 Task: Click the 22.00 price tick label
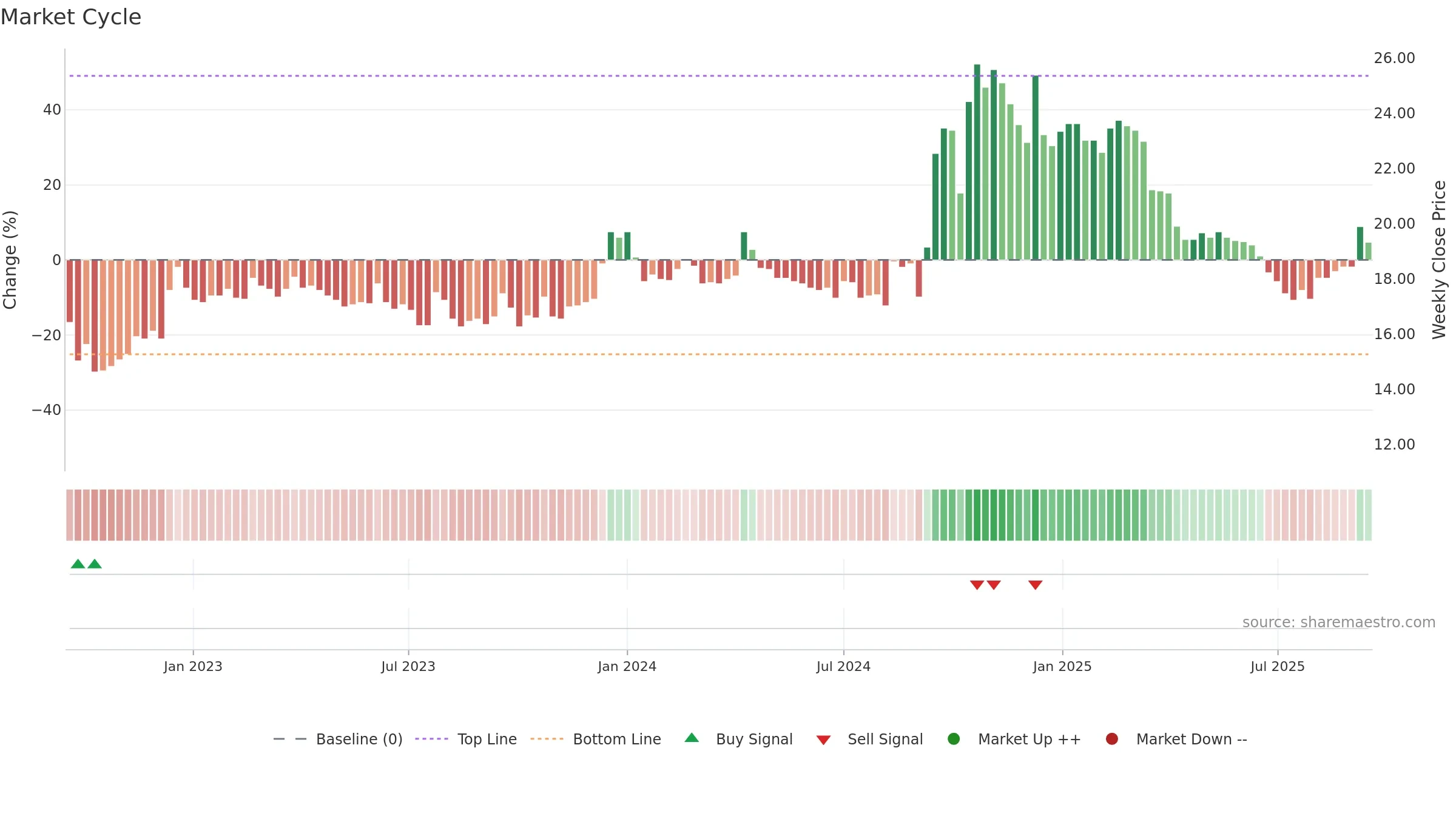(1394, 169)
